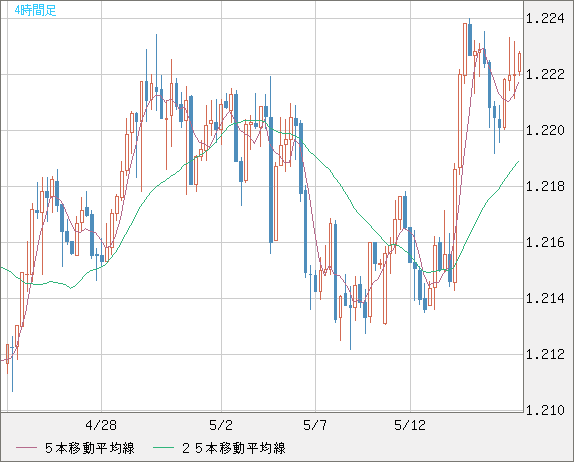Screen dimensions: 574x462
Task: Click the 1.224 price axis label
Action: (545, 18)
